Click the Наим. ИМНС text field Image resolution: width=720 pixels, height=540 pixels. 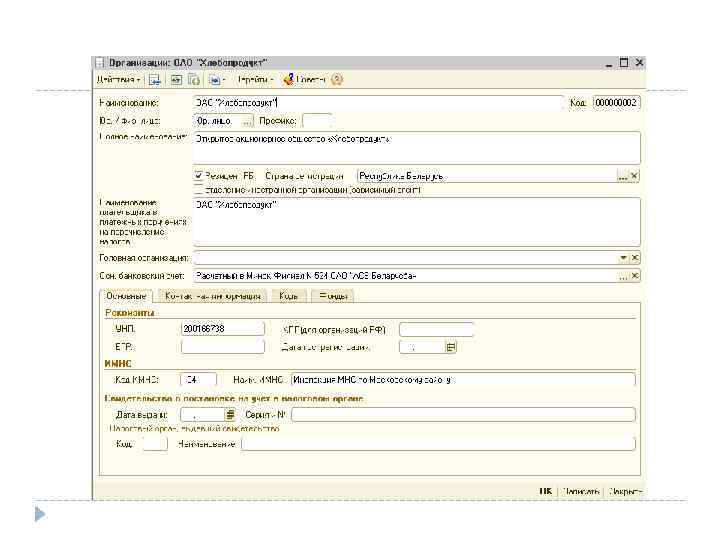tap(463, 380)
